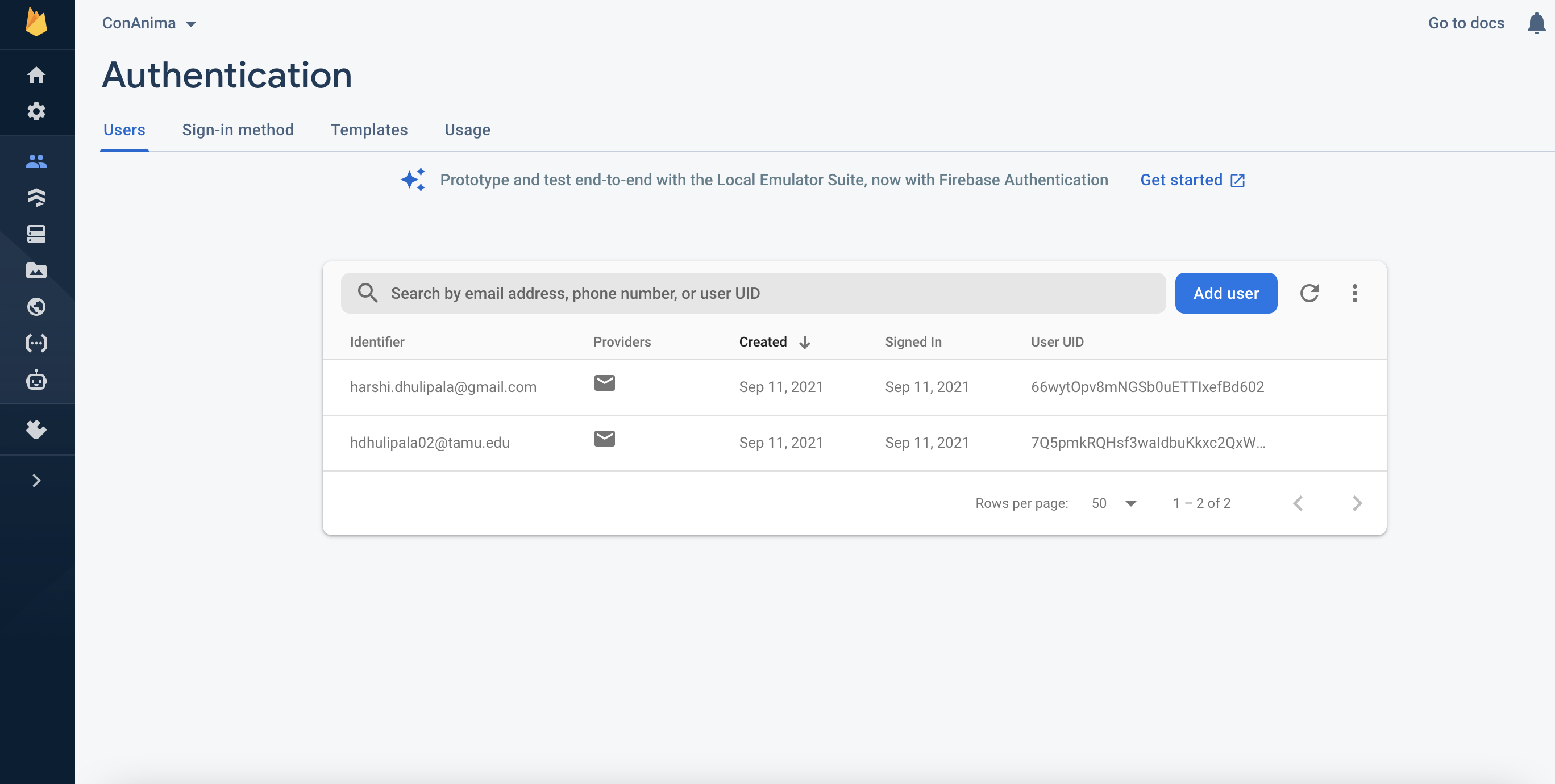
Task: Open Functions sidebar icon
Action: 36,343
